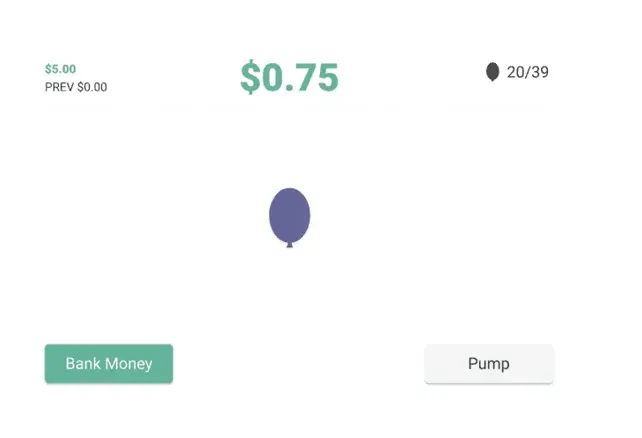Select the large $0.75 current earnings

[x=289, y=77]
